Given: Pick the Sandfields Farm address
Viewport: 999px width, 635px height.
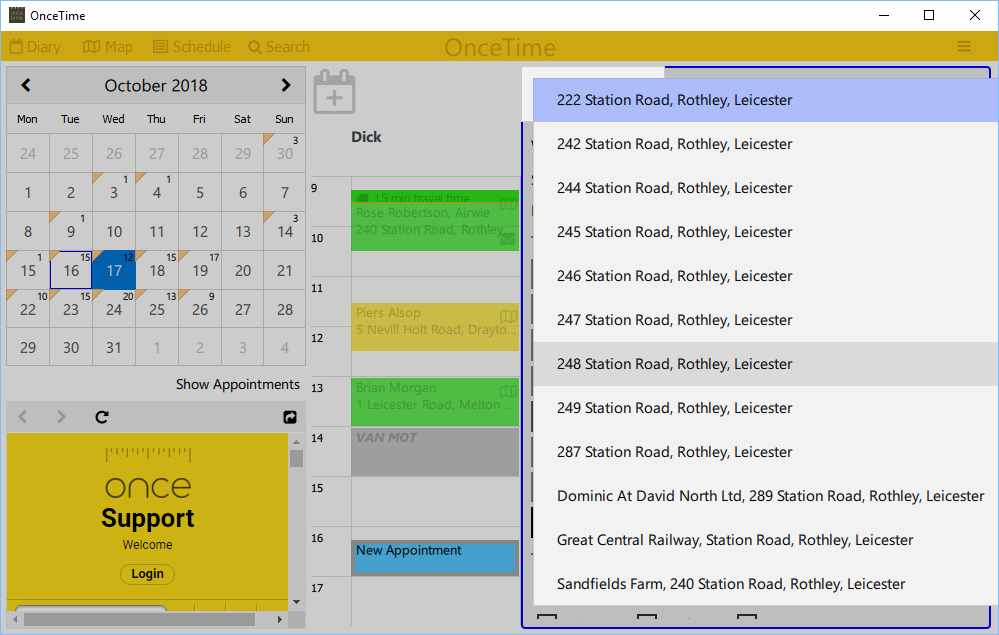Looking at the screenshot, I should (x=766, y=583).
